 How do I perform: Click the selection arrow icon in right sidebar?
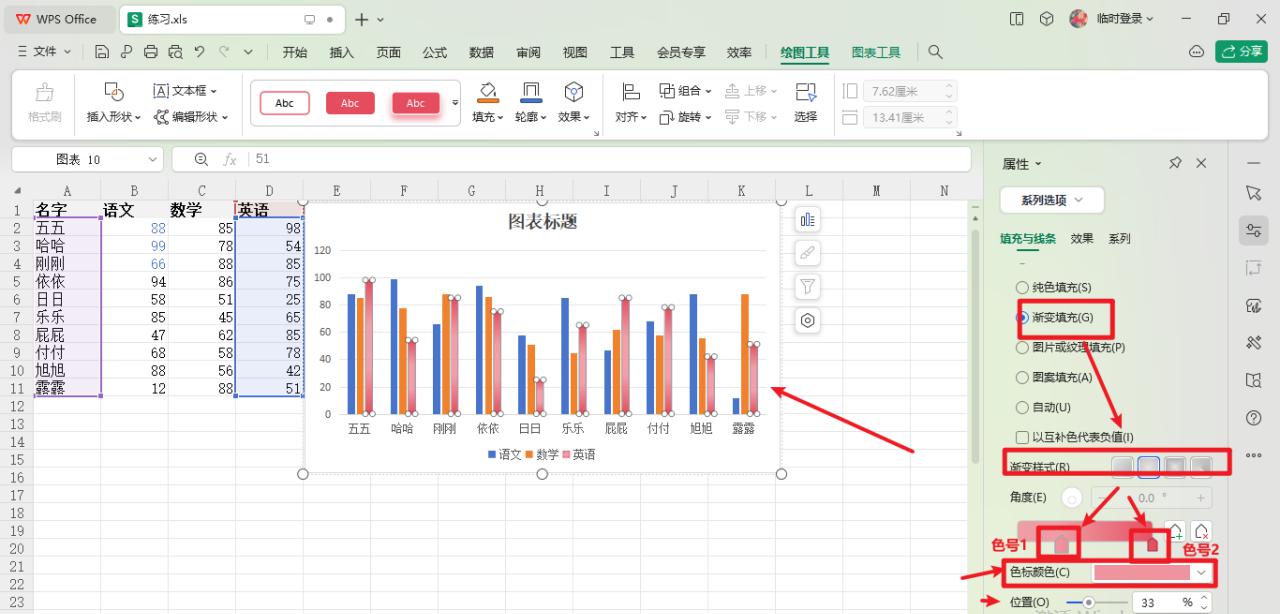1253,192
